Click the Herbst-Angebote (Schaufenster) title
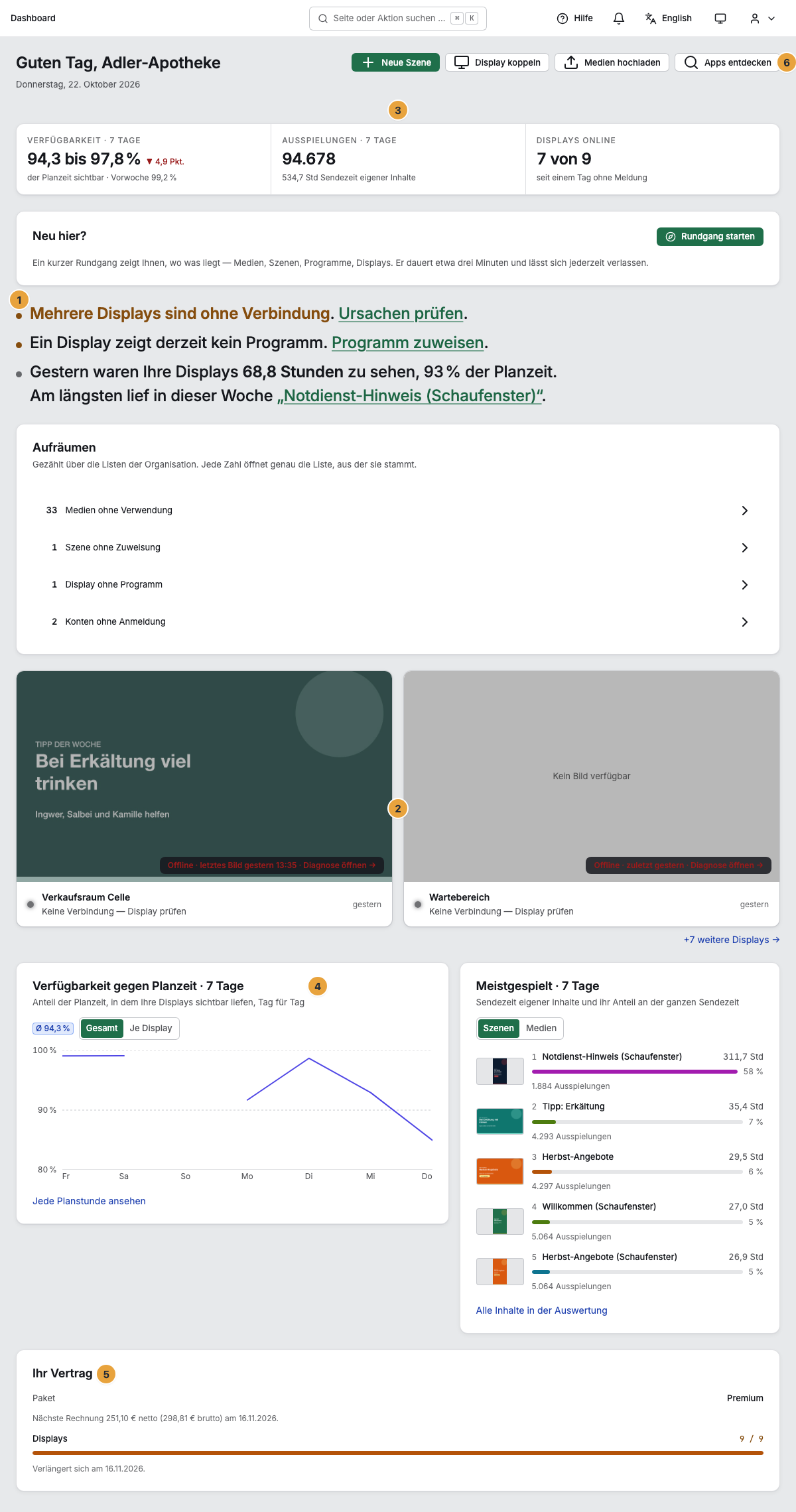This screenshot has height=1512, width=796. click(x=610, y=1257)
